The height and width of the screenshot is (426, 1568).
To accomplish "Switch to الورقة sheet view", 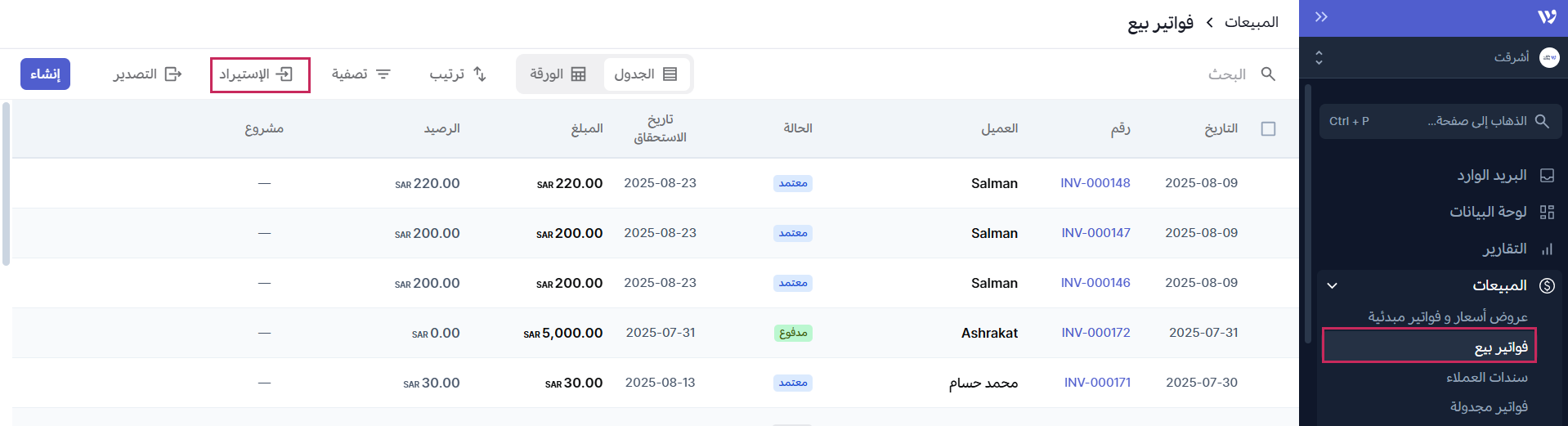I will [x=558, y=74].
